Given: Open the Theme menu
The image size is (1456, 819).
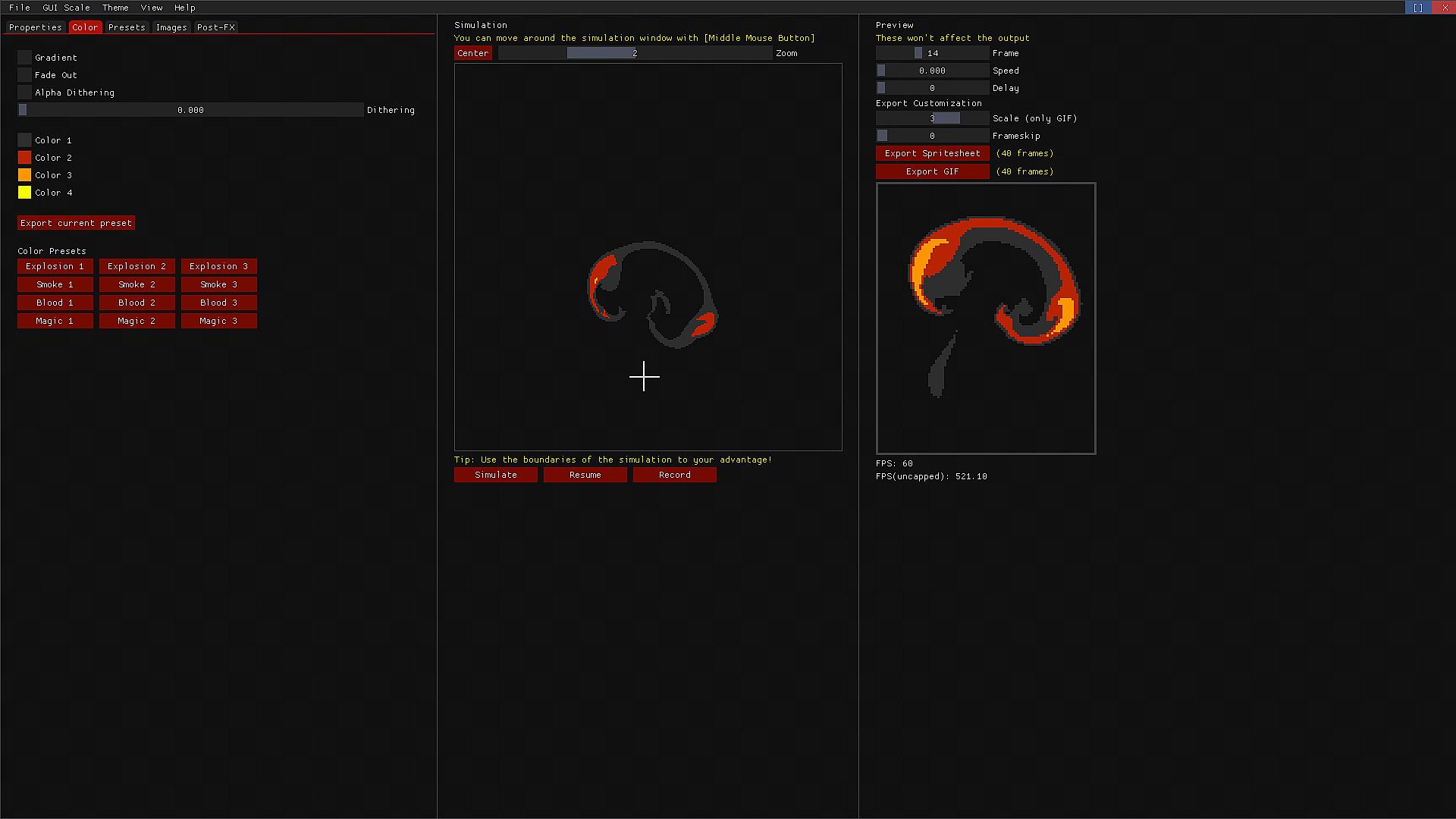Looking at the screenshot, I should coord(115,8).
